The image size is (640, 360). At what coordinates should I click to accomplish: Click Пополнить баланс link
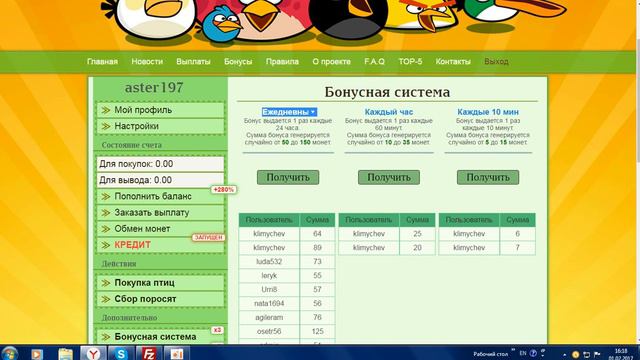click(x=160, y=196)
